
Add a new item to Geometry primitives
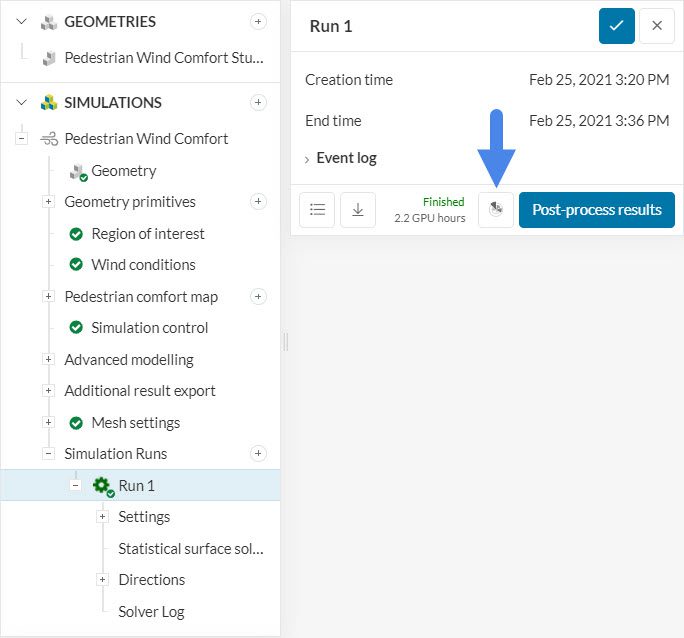point(258,202)
